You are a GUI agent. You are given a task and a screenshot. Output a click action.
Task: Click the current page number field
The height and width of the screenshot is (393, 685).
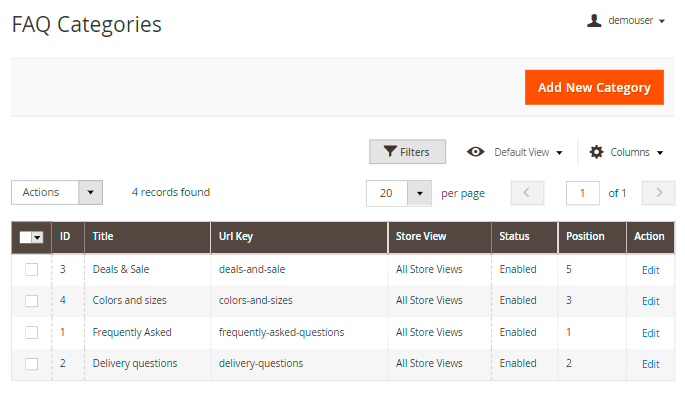582,193
